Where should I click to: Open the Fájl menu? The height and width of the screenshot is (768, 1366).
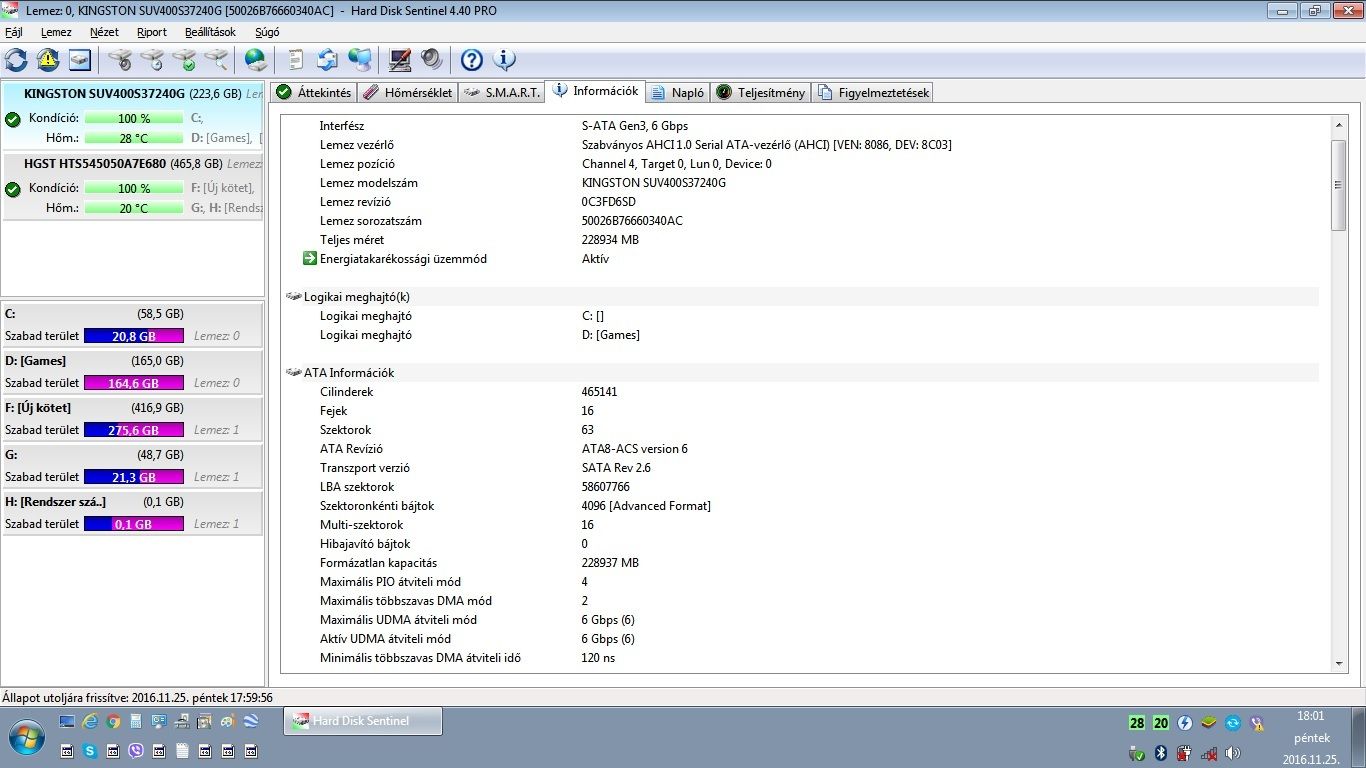pyautogui.click(x=14, y=32)
